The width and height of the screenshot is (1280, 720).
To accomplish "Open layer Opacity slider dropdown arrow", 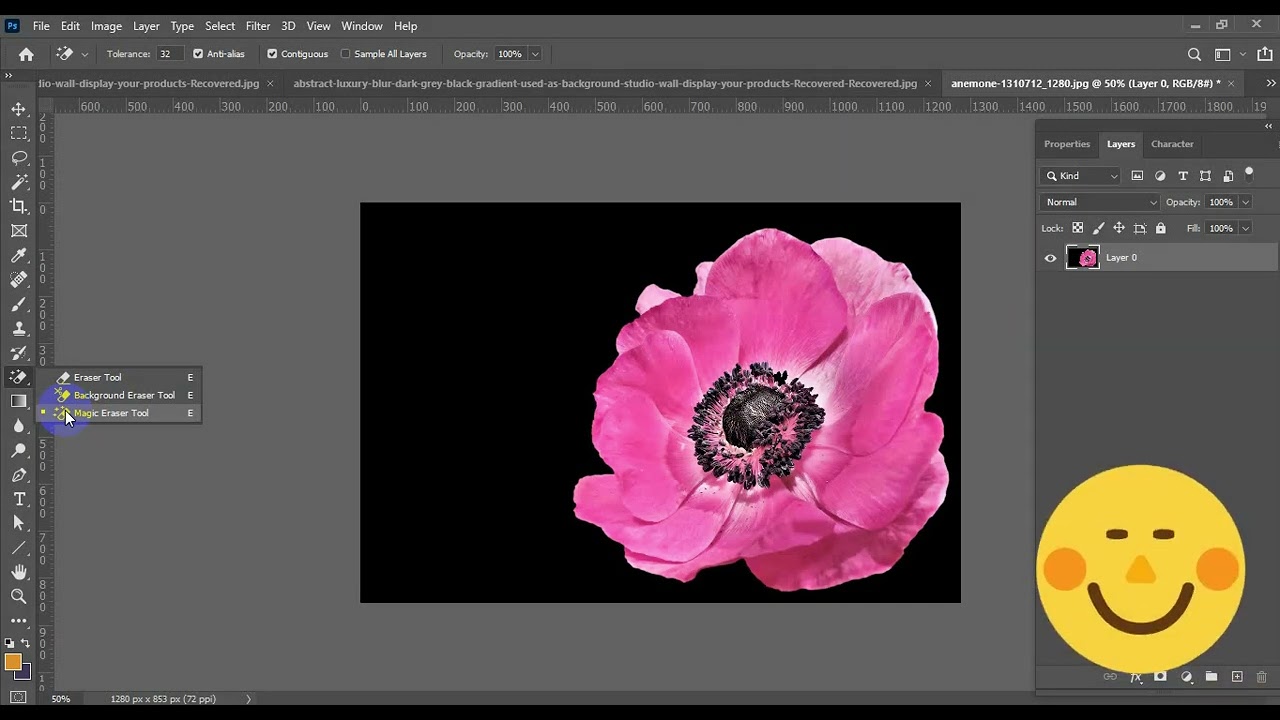I will (x=1245, y=202).
